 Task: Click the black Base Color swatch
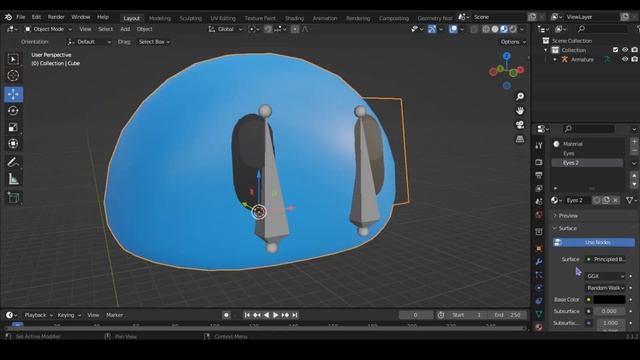609,300
